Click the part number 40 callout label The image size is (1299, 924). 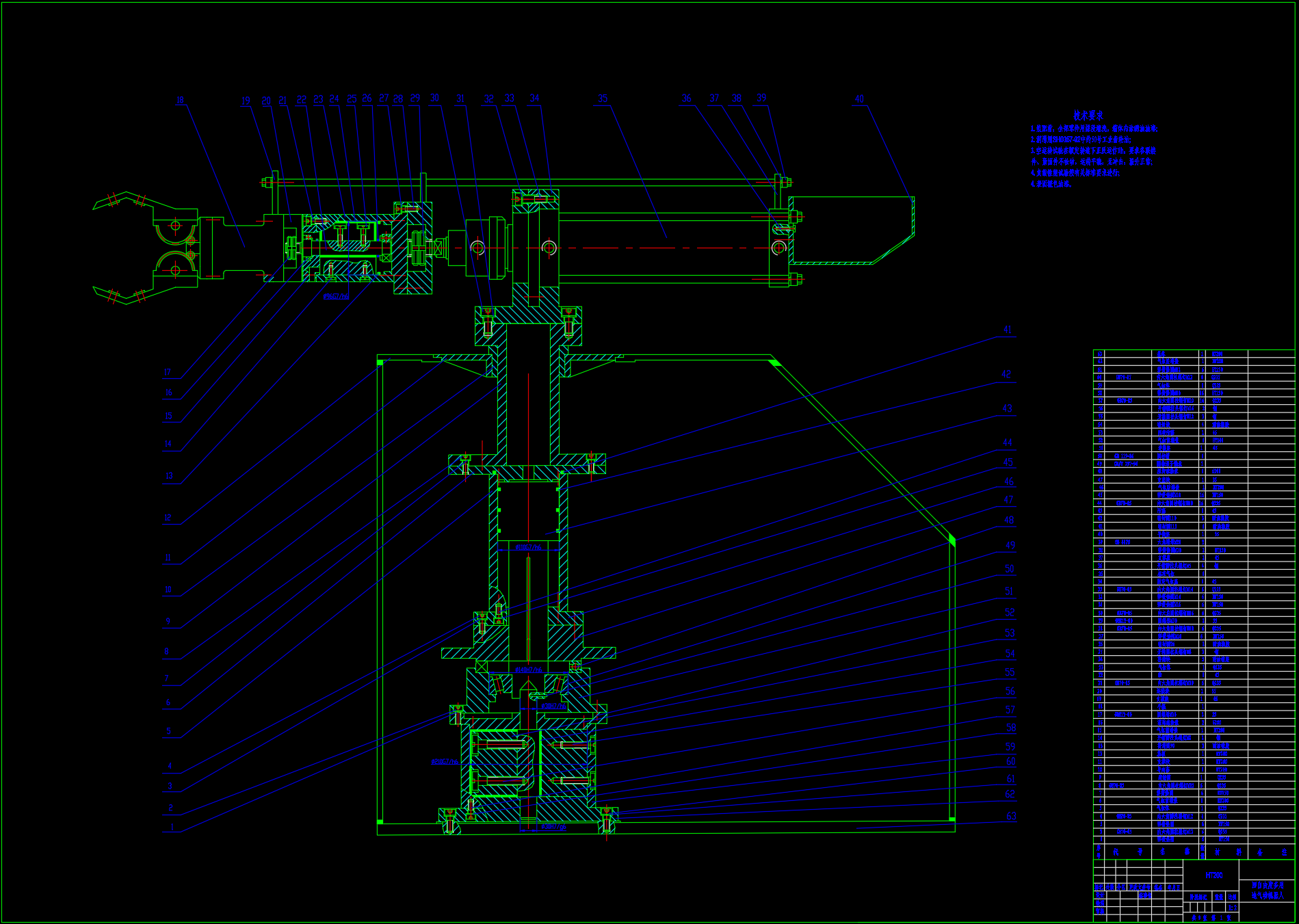click(859, 99)
